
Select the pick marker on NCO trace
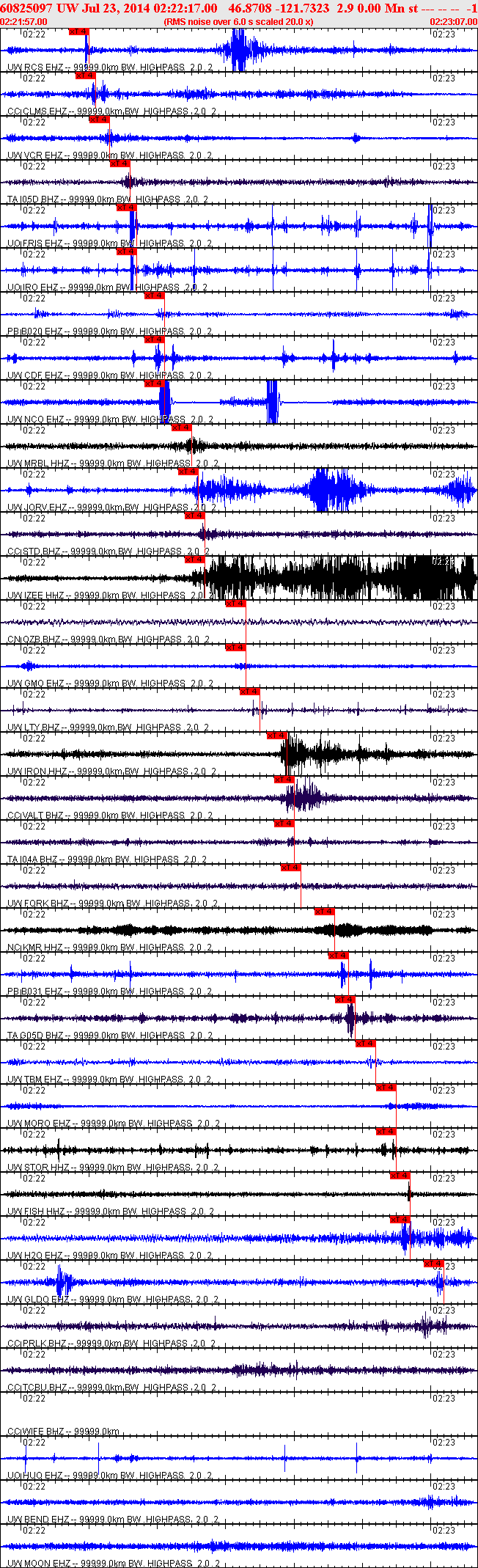(154, 384)
